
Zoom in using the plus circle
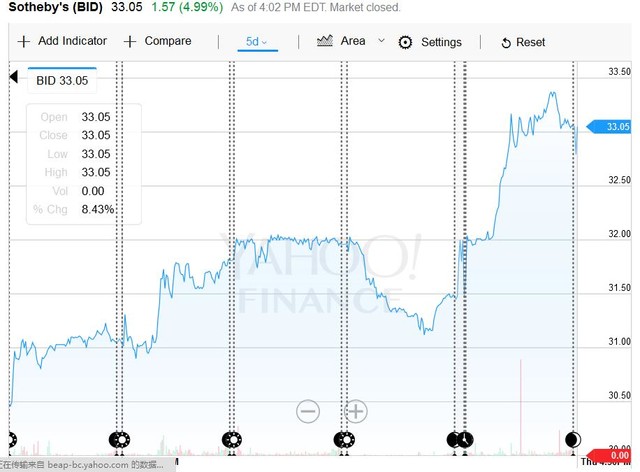point(356,410)
